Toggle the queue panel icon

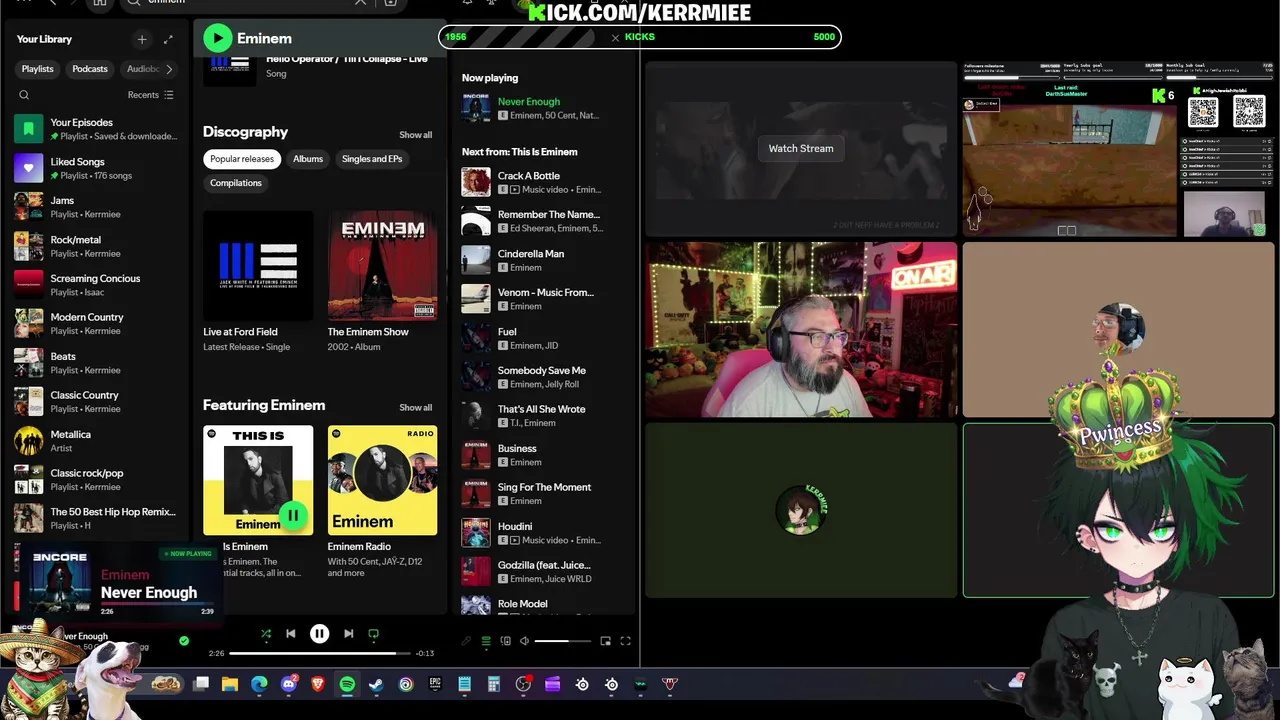click(x=486, y=641)
